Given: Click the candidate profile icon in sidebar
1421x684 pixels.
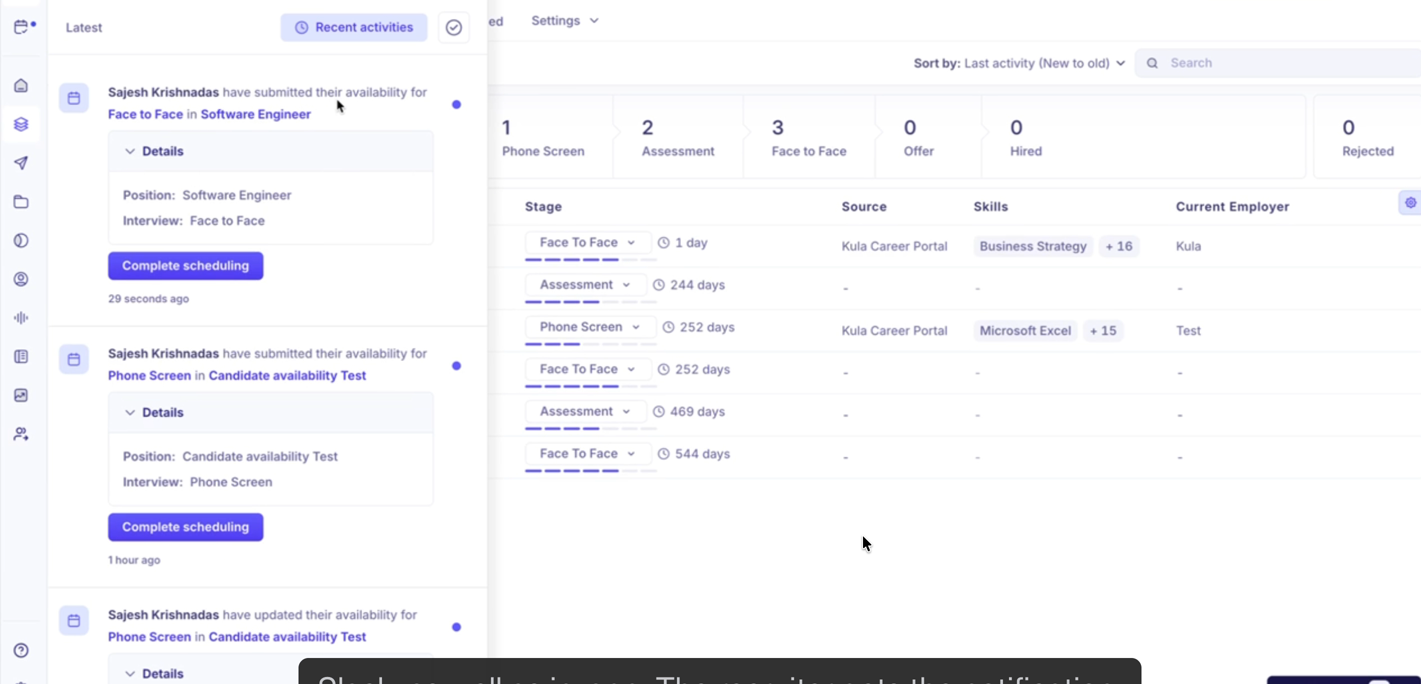Looking at the screenshot, I should tap(20, 279).
